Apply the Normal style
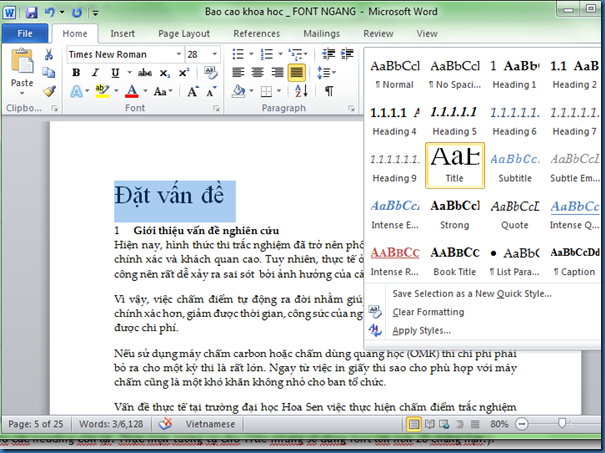 pos(394,73)
